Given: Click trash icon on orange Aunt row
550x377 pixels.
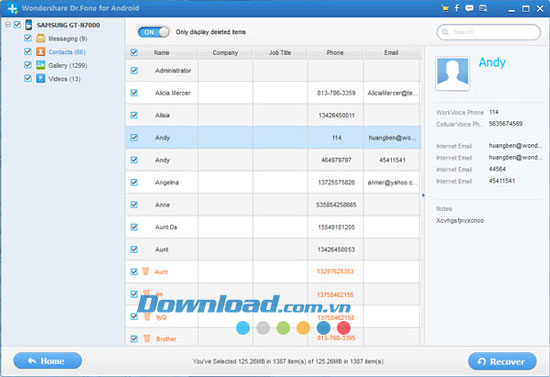Looking at the screenshot, I should click(146, 271).
